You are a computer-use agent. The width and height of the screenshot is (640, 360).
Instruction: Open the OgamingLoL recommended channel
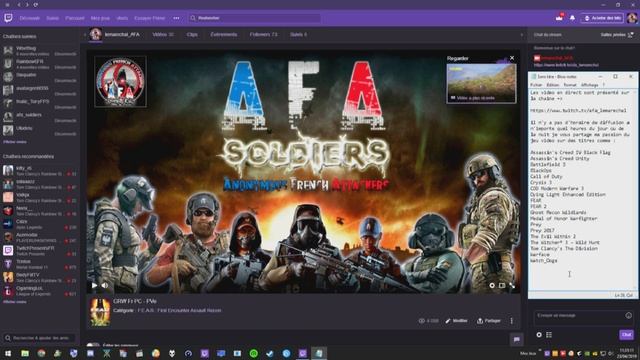[x=40, y=291]
